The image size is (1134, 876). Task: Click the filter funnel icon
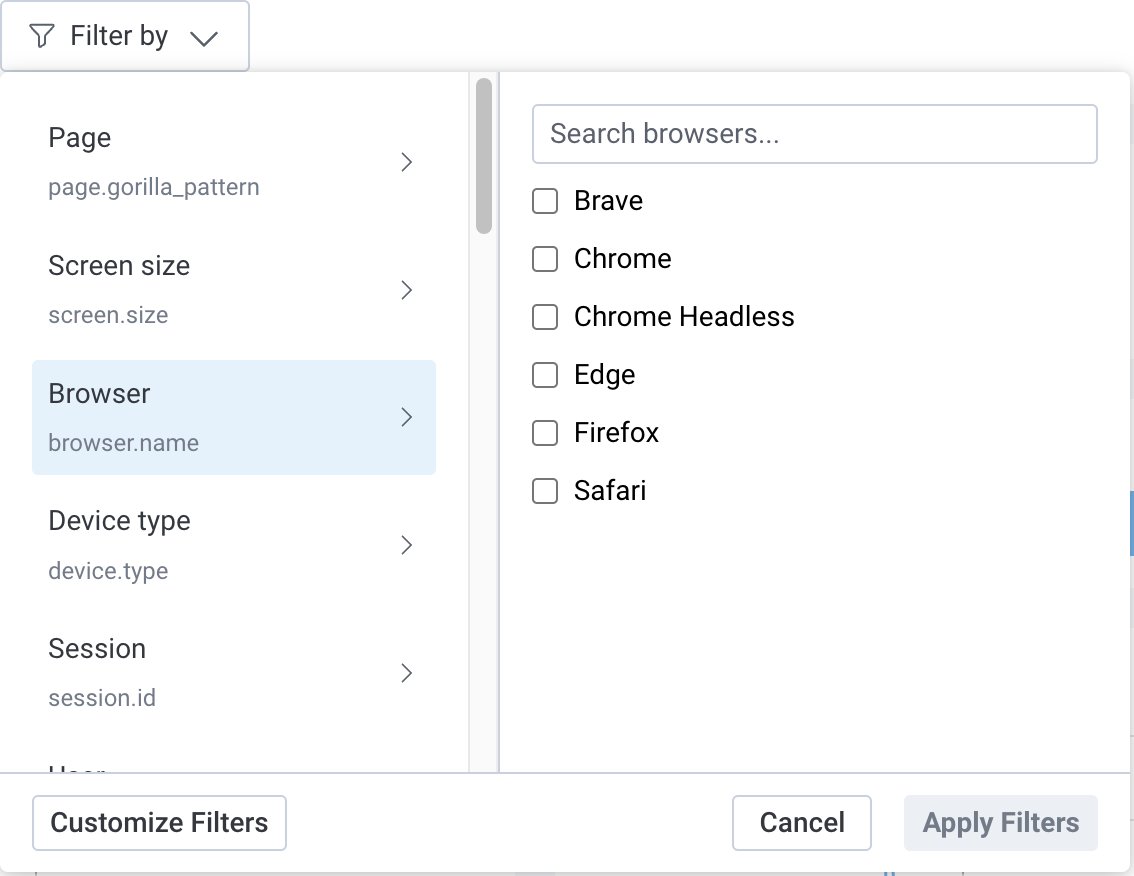pyautogui.click(x=40, y=35)
